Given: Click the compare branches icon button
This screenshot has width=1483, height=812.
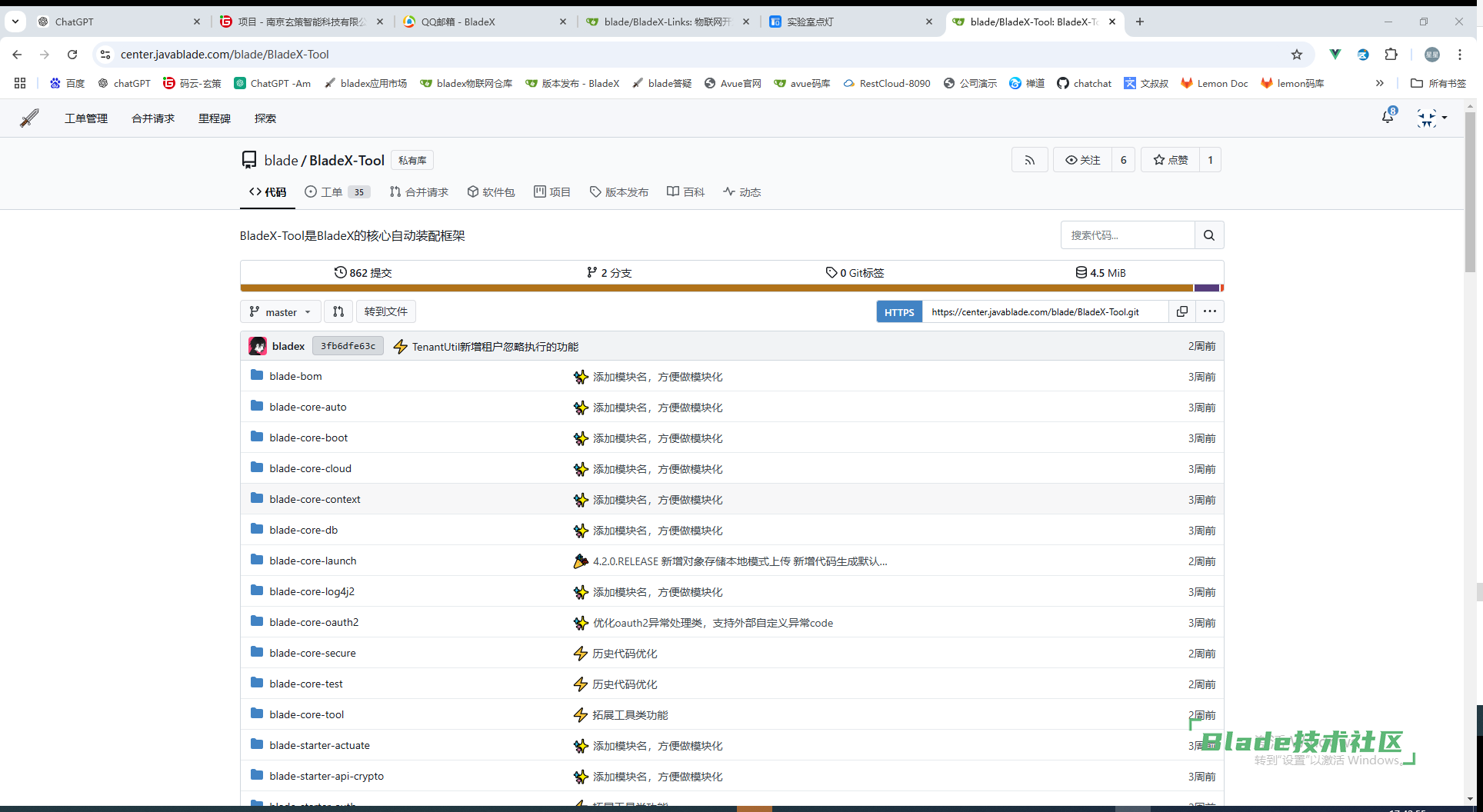Looking at the screenshot, I should (338, 312).
